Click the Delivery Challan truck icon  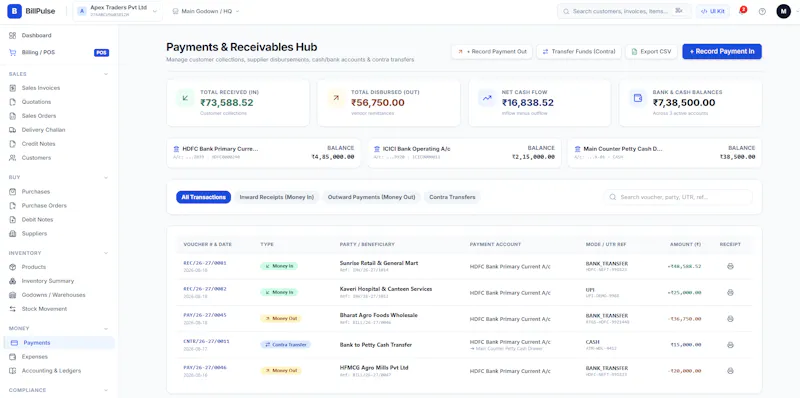(x=13, y=130)
